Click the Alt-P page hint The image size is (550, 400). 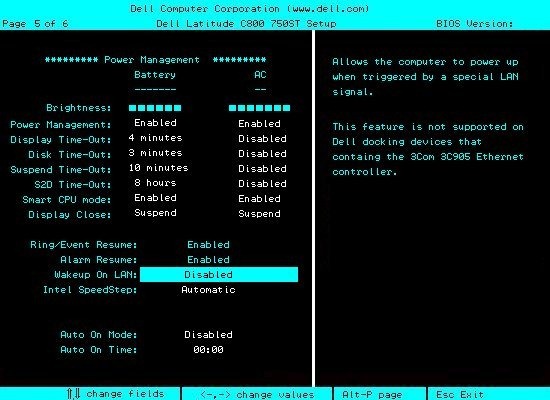(372, 394)
